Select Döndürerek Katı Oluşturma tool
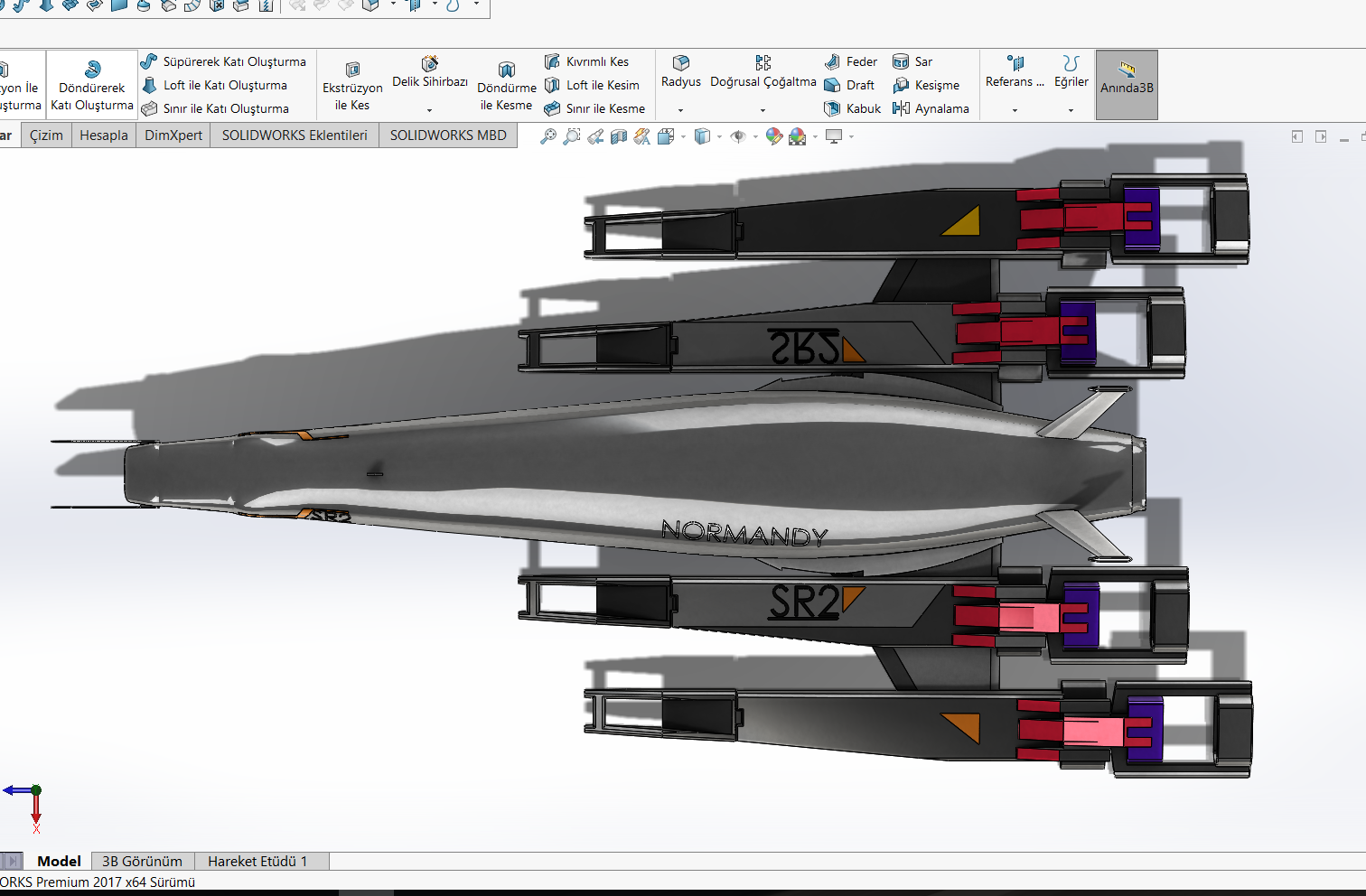This screenshot has width=1366, height=896. pos(92,86)
